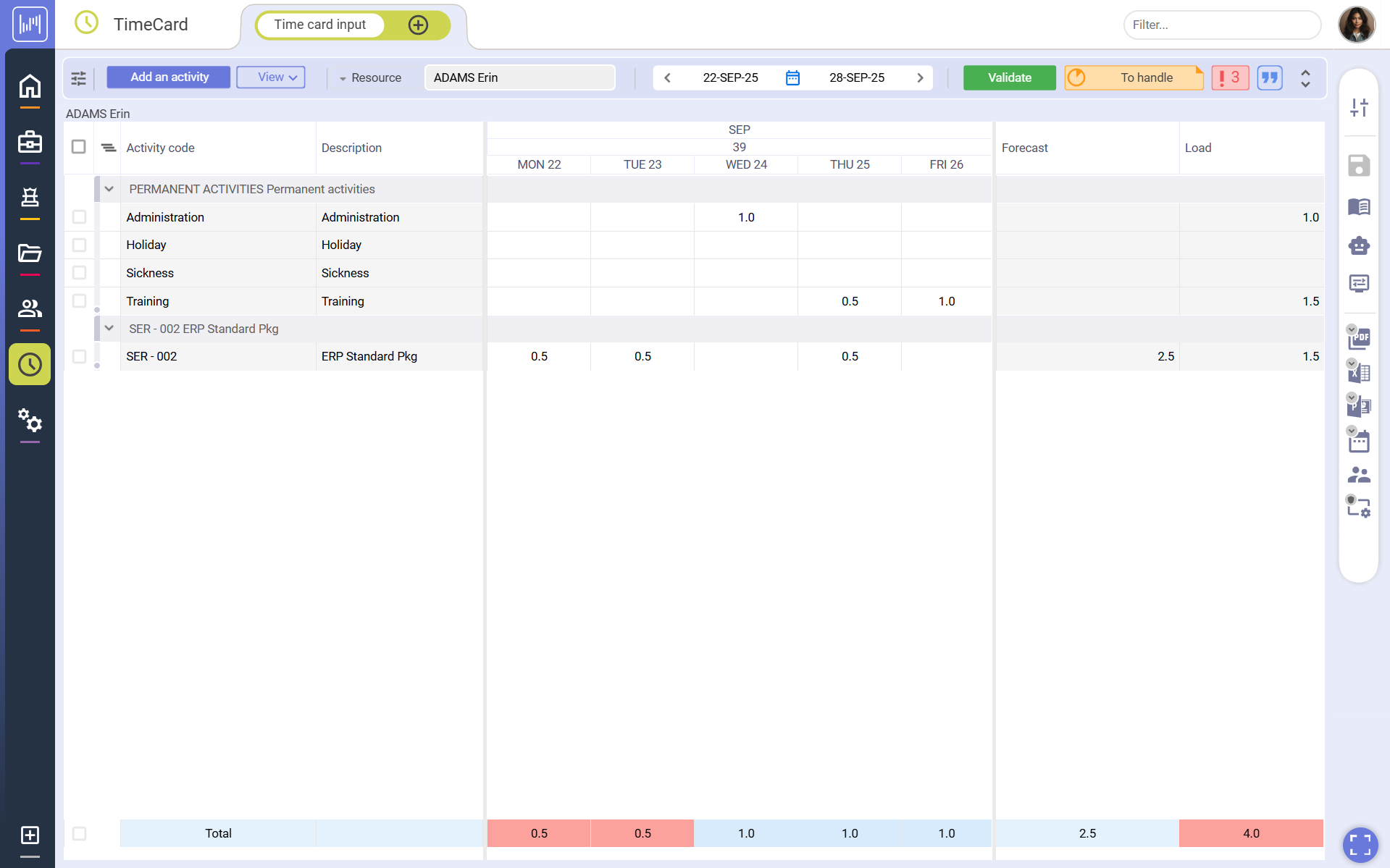Click Add an activity
The height and width of the screenshot is (868, 1390).
point(167,77)
